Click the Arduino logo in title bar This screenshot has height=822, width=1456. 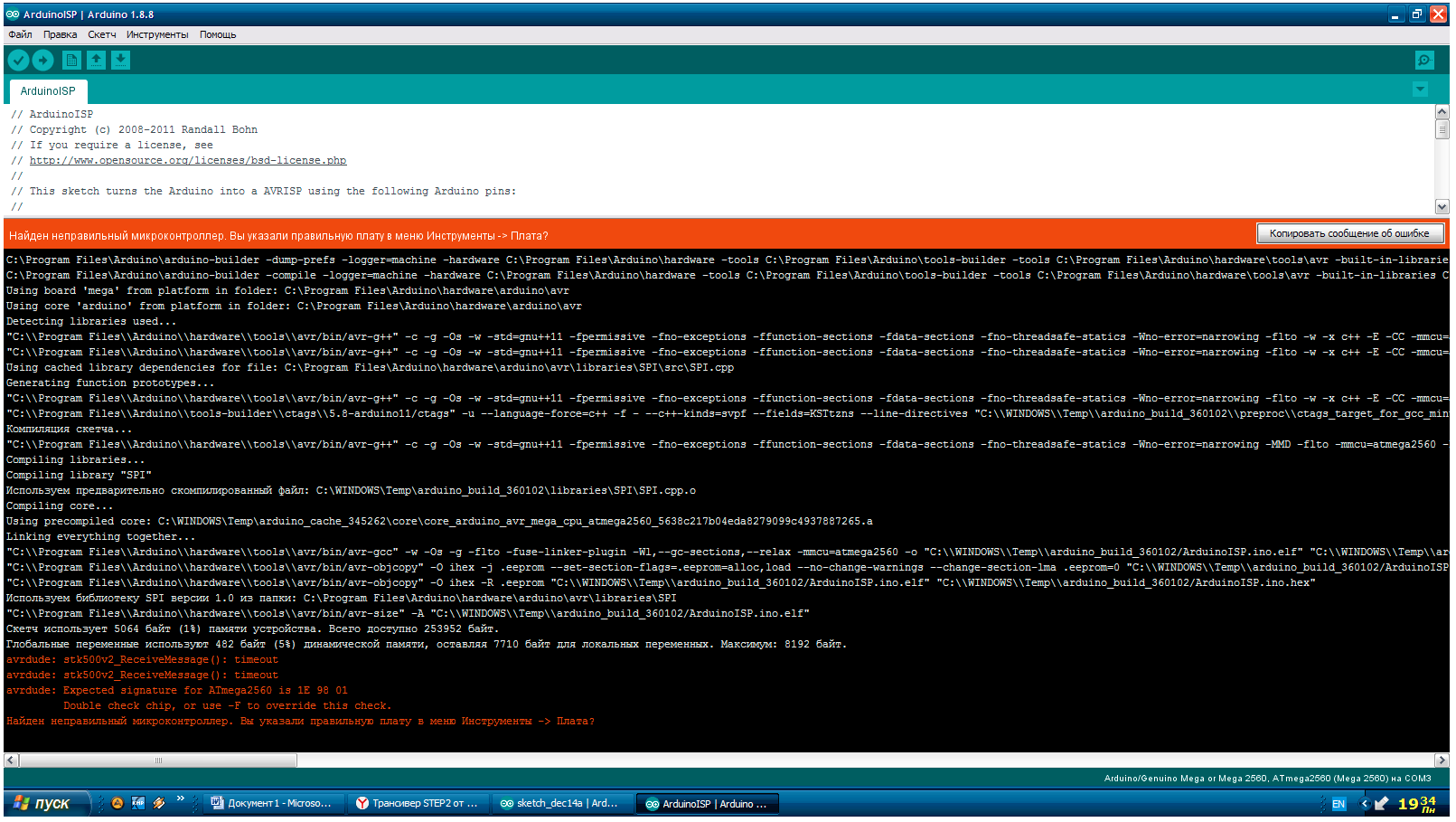coord(13,14)
